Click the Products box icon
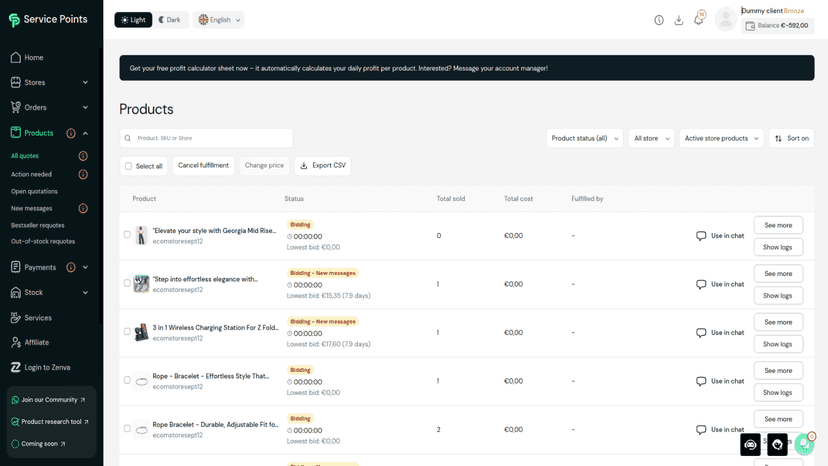This screenshot has width=828, height=466. tap(15, 133)
